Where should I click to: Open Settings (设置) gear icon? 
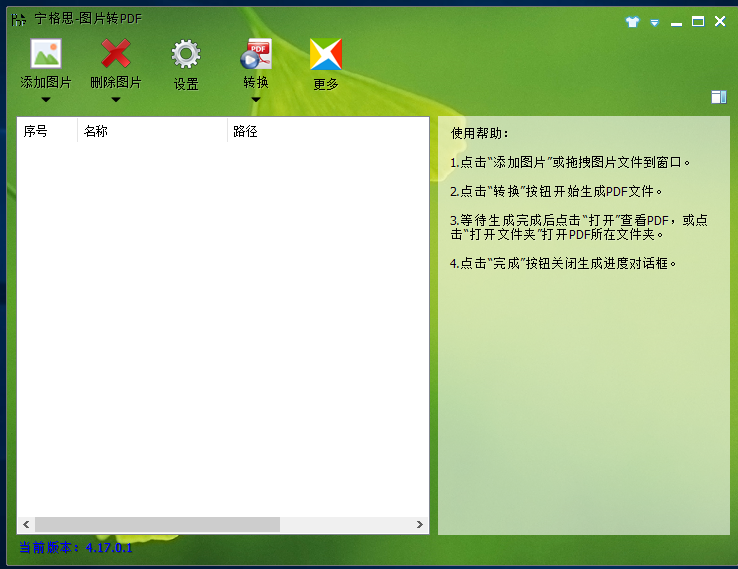click(x=186, y=54)
